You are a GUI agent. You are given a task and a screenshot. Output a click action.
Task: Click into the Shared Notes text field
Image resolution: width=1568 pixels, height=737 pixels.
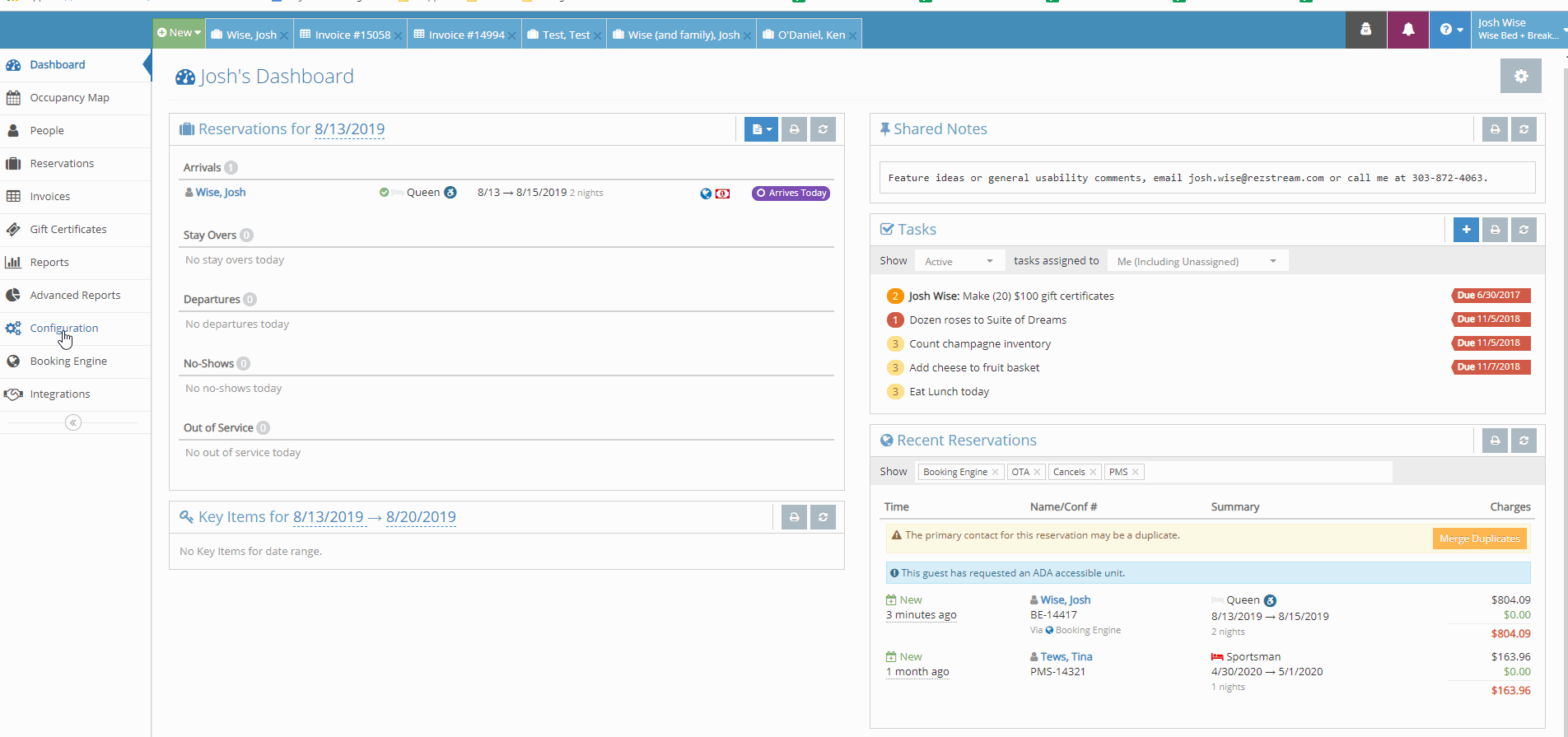1206,178
